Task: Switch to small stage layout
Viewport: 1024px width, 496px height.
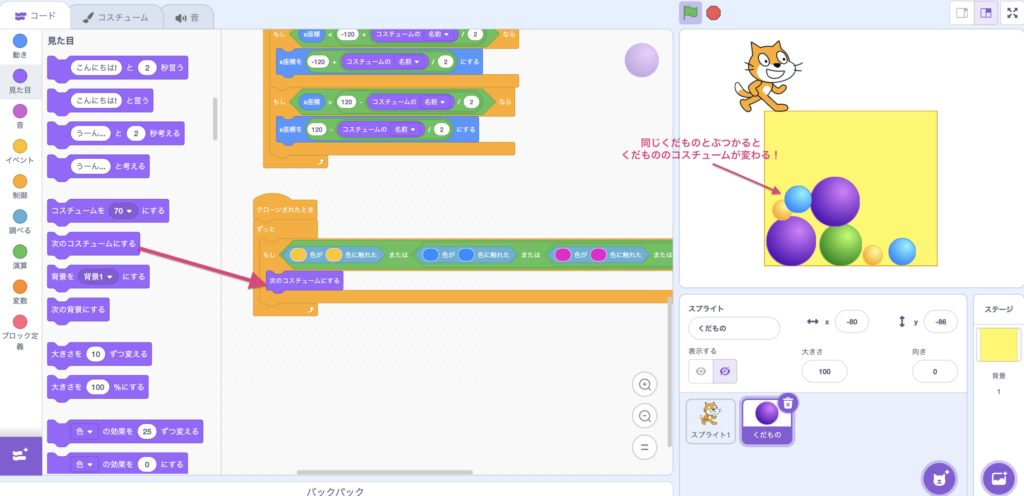Action: tap(961, 12)
